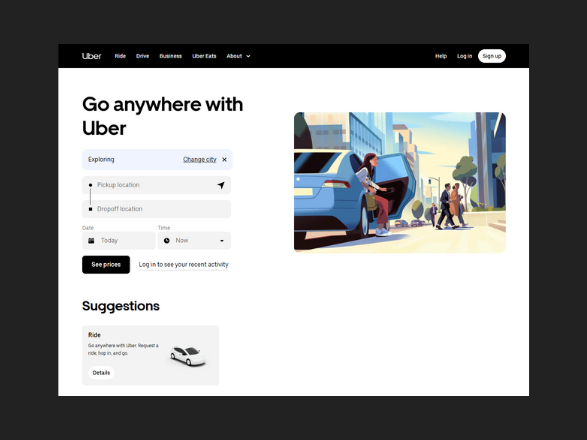Click the See prices button

106,265
